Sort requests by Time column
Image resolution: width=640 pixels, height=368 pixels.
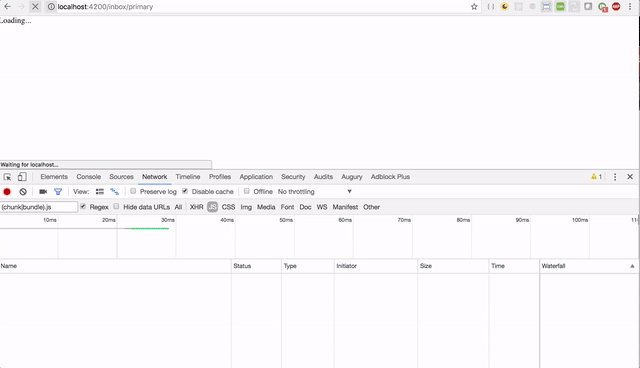[514, 266]
